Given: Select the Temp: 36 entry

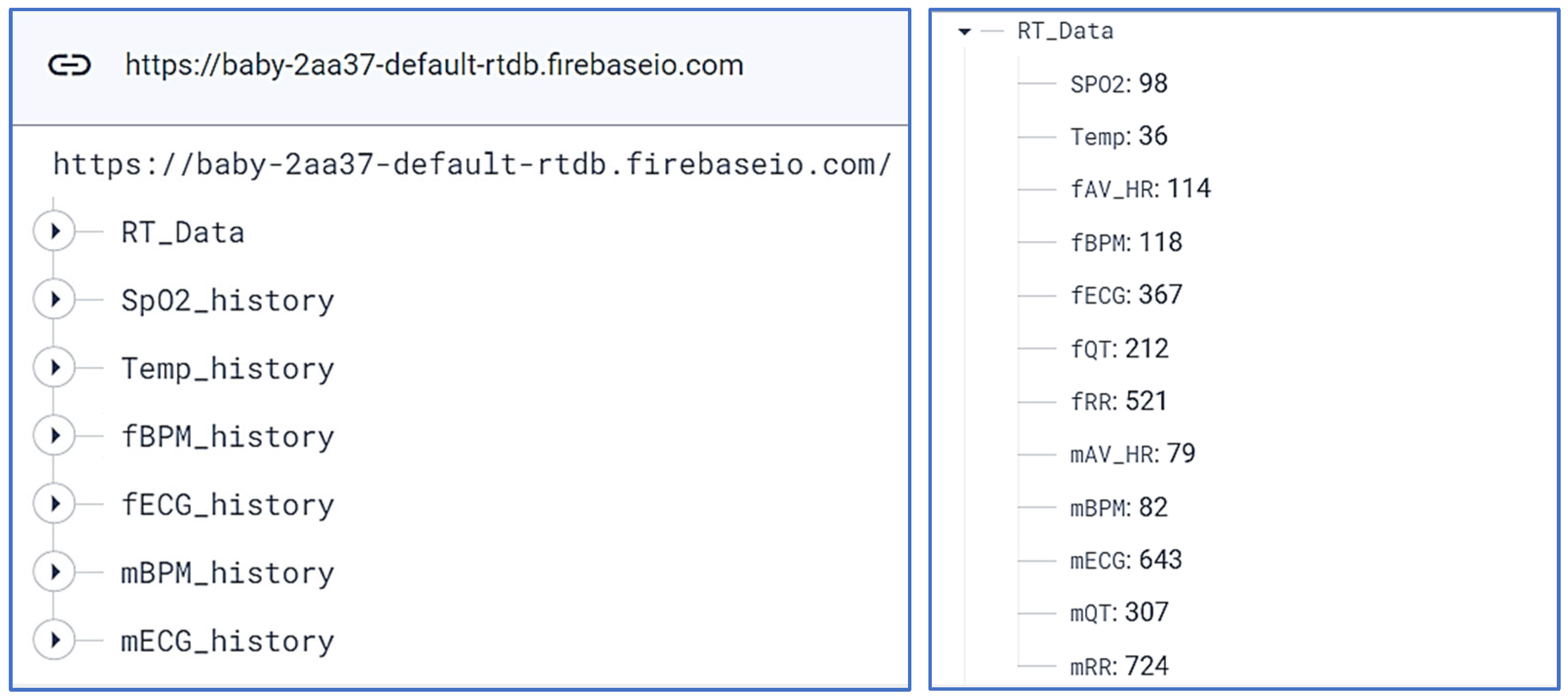Looking at the screenshot, I should pyautogui.click(x=1119, y=136).
